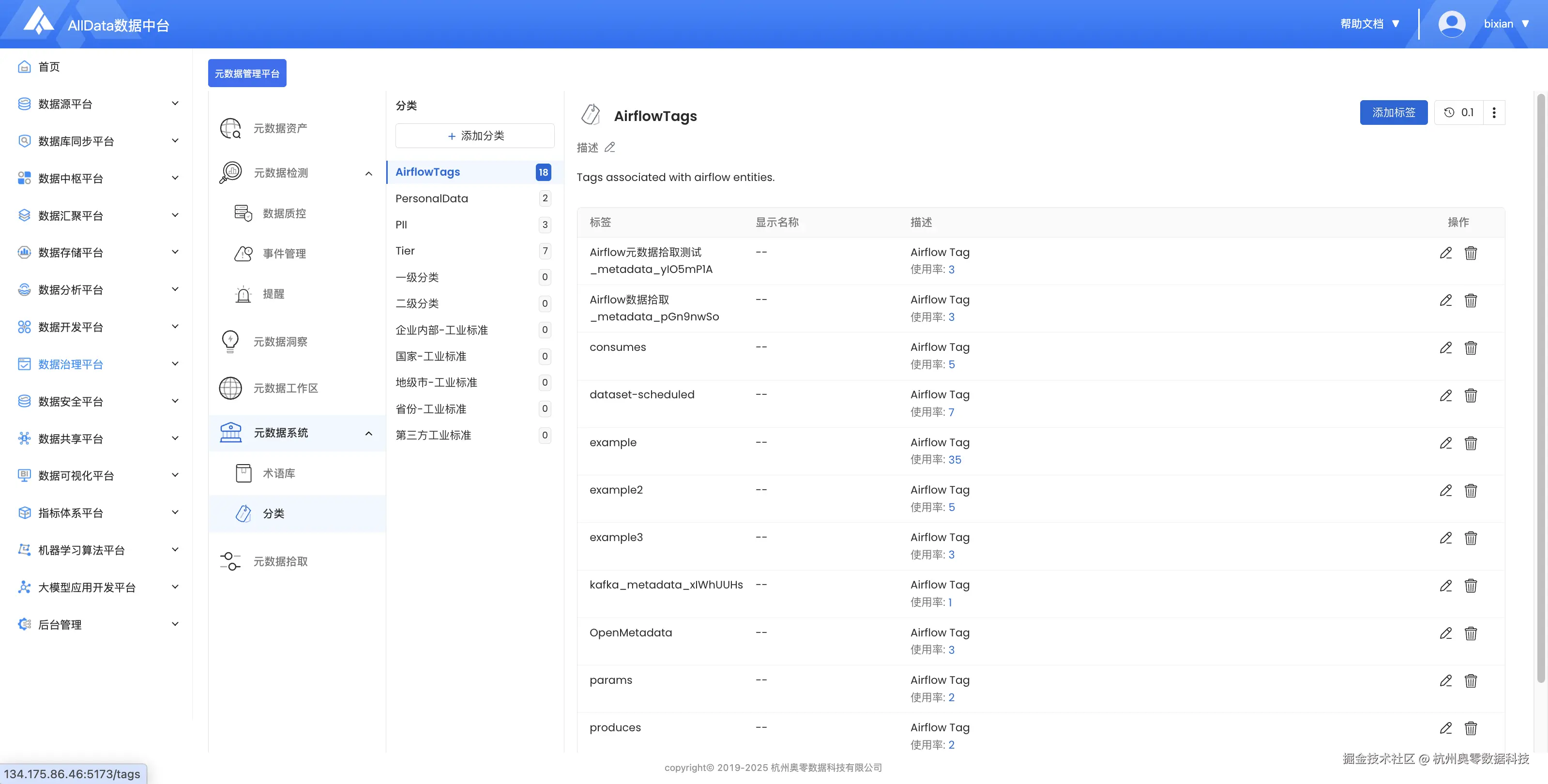Delete the produces tag

[x=1471, y=728]
